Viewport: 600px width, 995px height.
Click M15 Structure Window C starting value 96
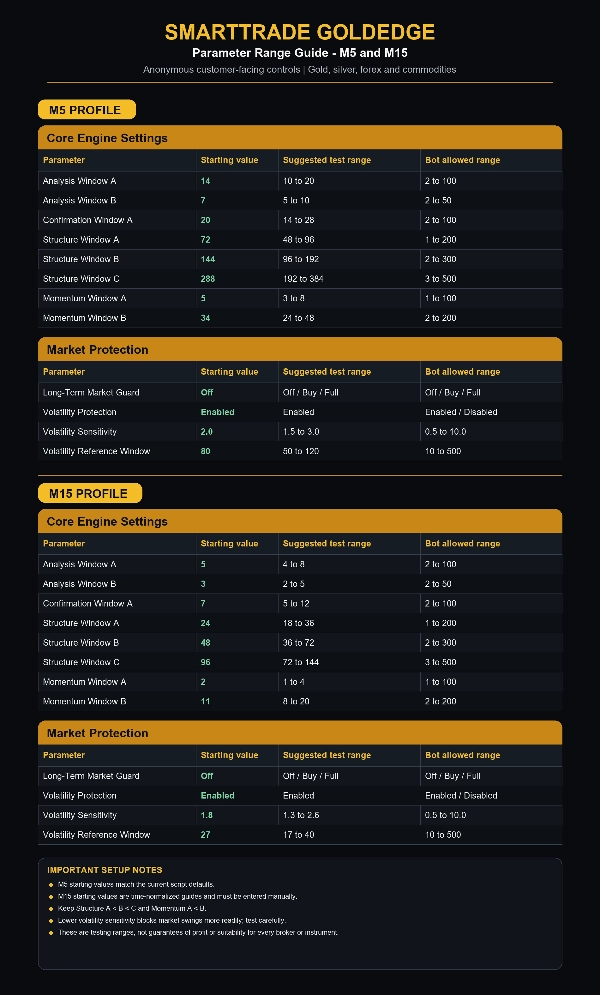coord(205,662)
